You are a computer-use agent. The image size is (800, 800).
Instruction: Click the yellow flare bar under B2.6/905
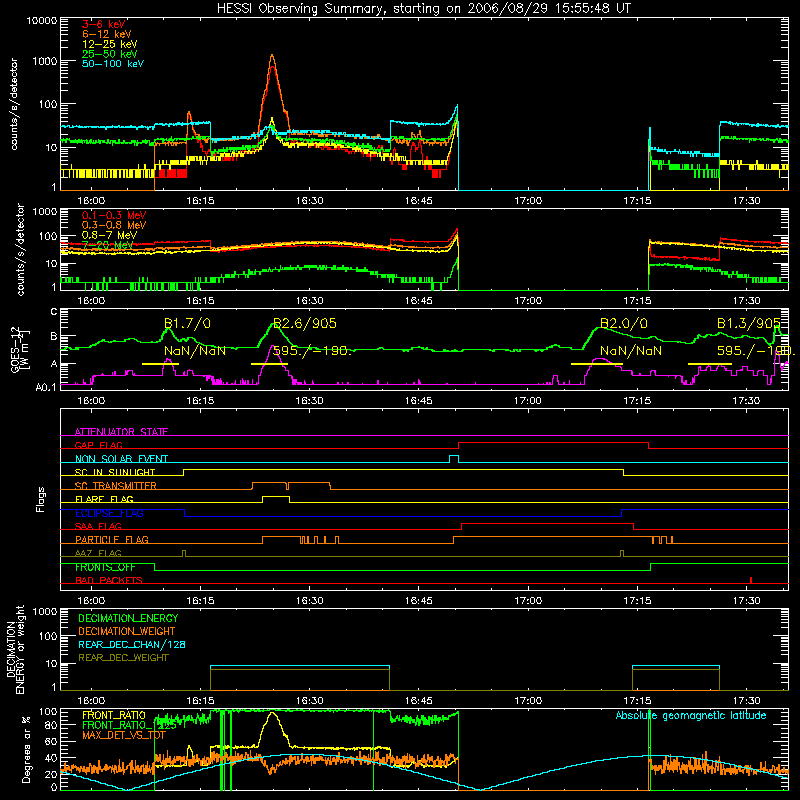click(x=269, y=364)
